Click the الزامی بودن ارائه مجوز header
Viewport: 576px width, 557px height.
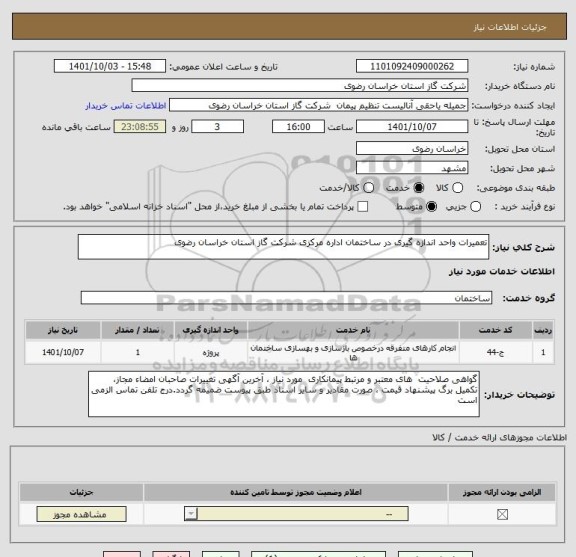(x=502, y=492)
